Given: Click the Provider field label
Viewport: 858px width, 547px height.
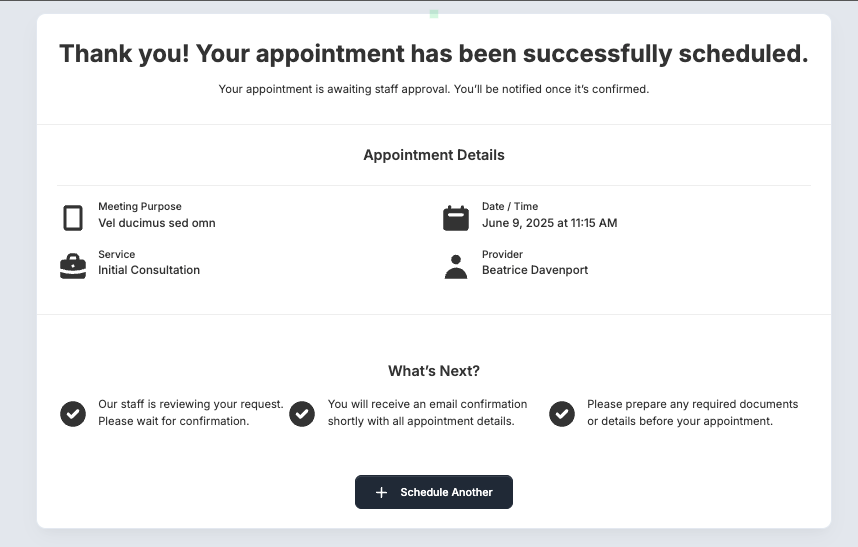Looking at the screenshot, I should 502,254.
